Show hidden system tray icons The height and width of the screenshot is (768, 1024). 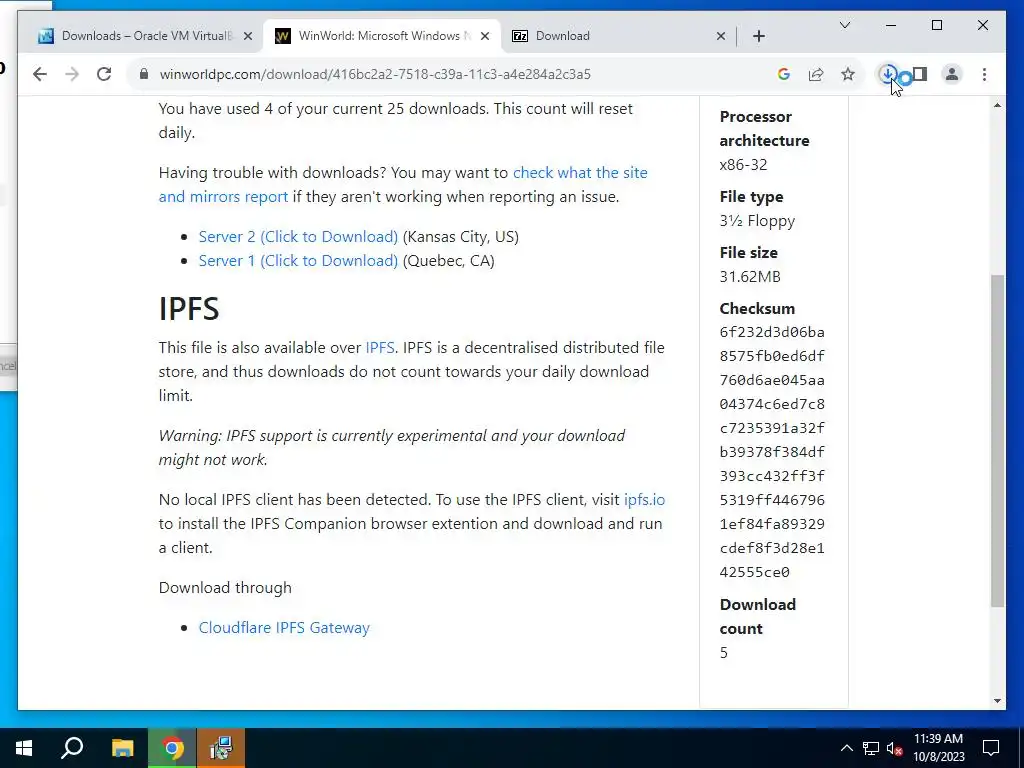point(846,748)
